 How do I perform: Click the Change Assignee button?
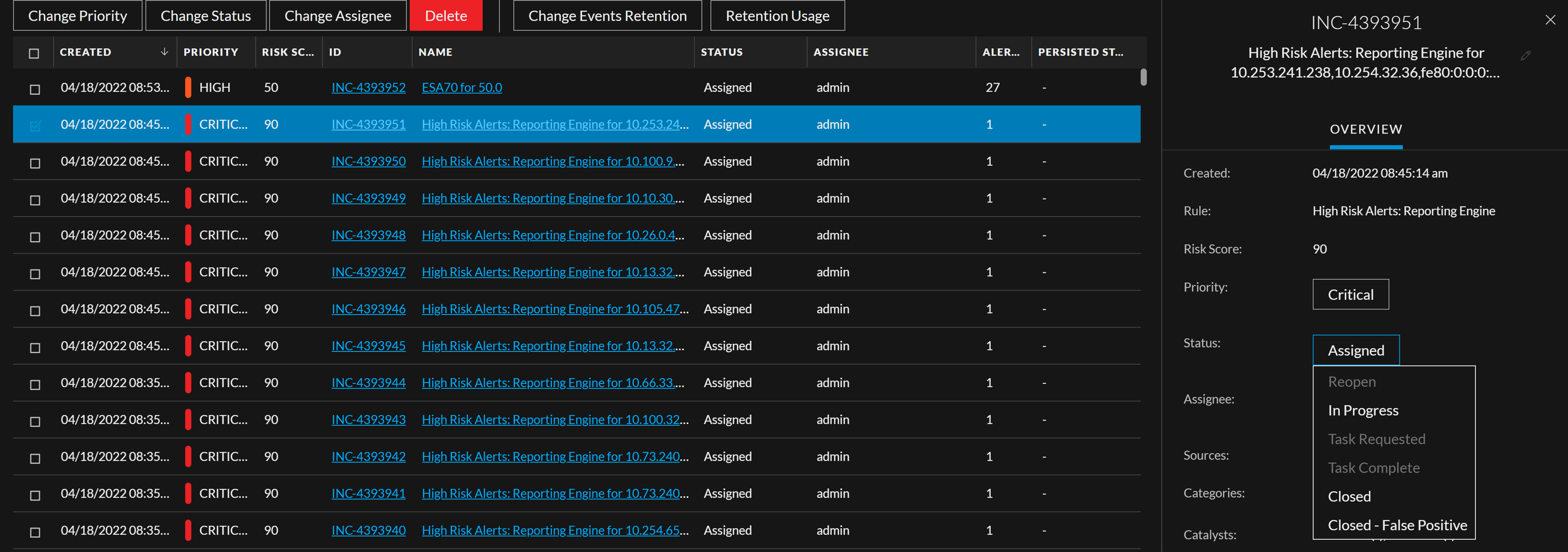pos(338,15)
